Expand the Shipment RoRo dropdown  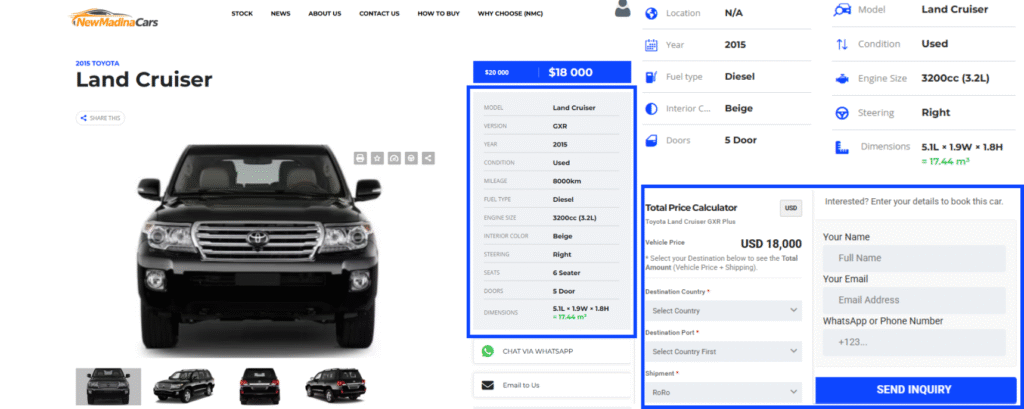point(724,392)
